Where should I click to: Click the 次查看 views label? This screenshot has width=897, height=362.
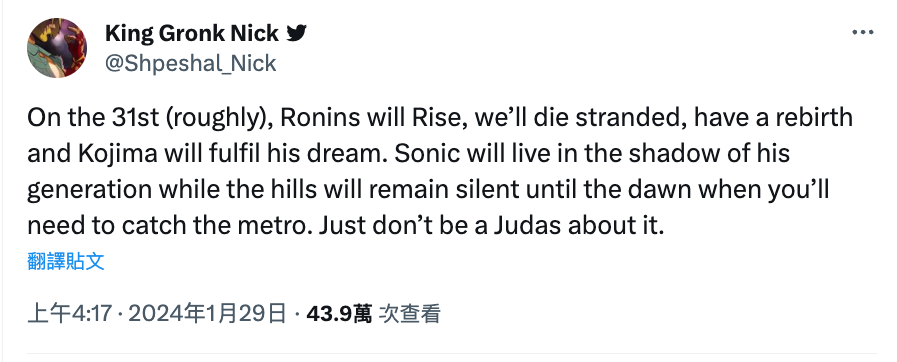point(410,313)
